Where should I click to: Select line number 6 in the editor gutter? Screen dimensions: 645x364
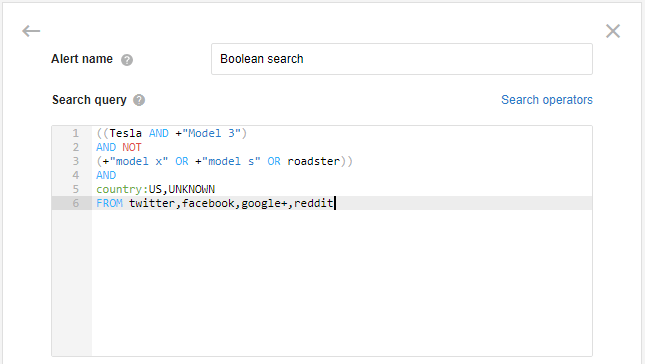point(76,203)
